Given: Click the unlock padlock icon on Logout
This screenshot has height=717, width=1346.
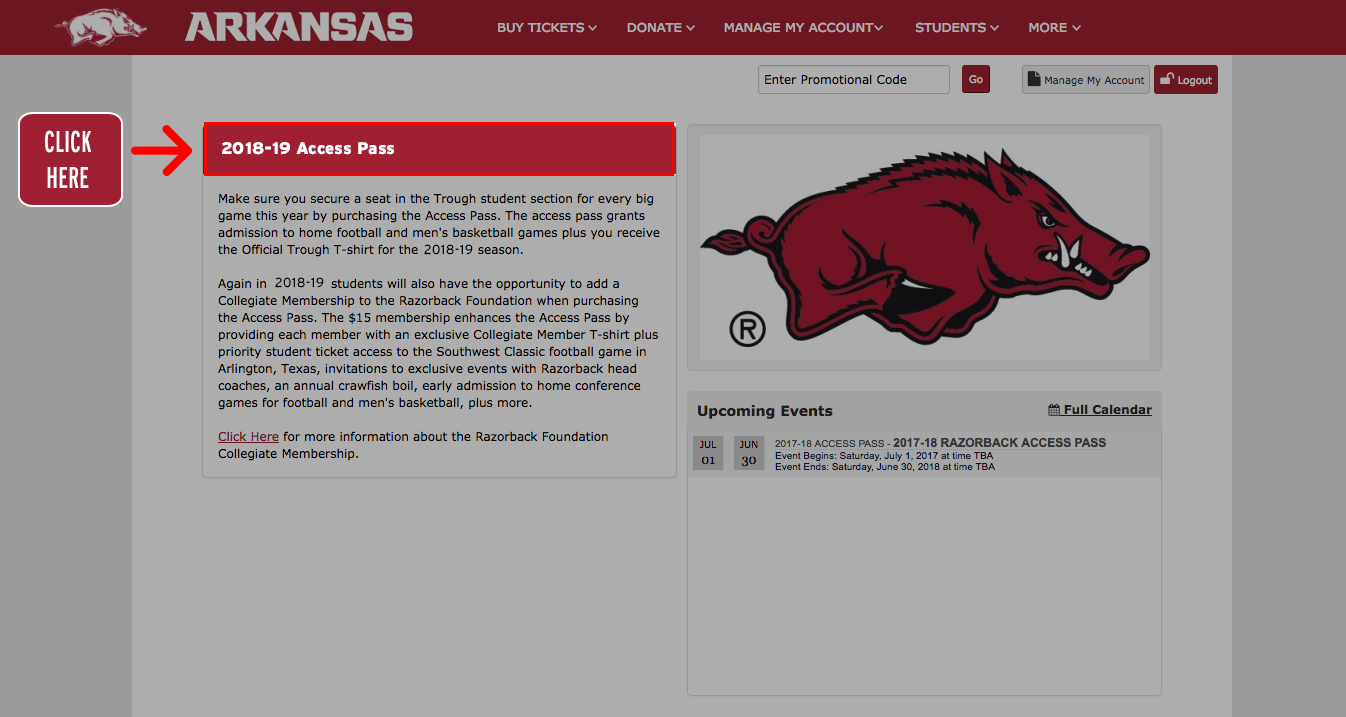Looking at the screenshot, I should tap(1167, 79).
